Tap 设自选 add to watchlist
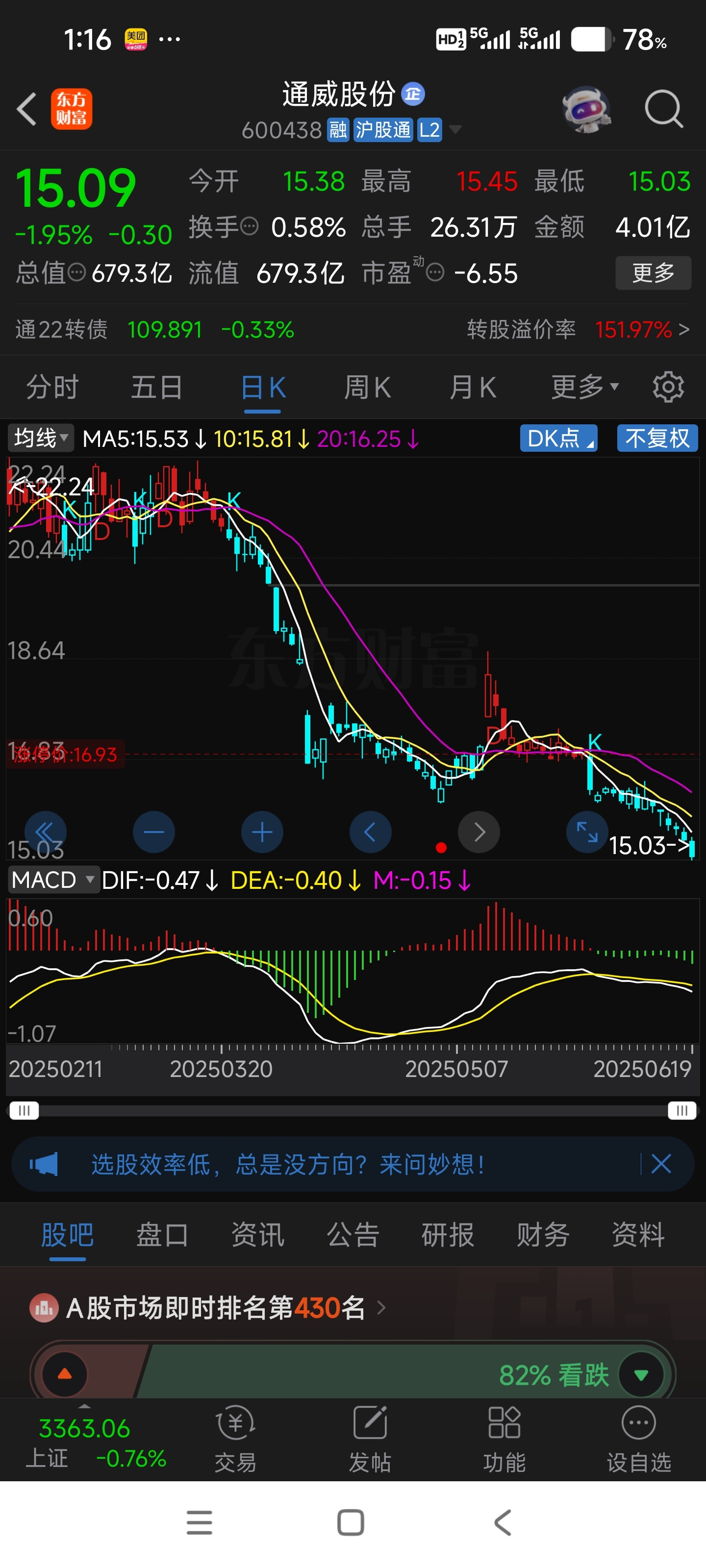 pyautogui.click(x=638, y=1439)
